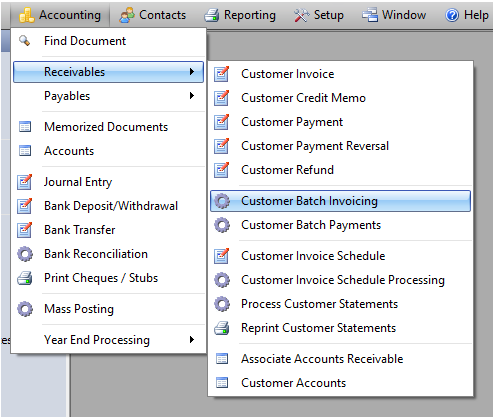Click the printer icon for Print Cheques / Stubs
Viewport: 493px width, 417px height.
(x=25, y=278)
